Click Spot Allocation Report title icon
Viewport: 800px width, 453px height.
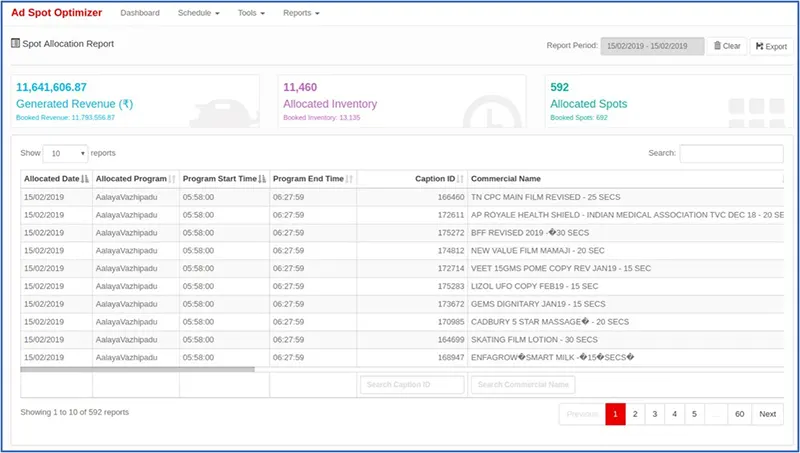(15, 44)
